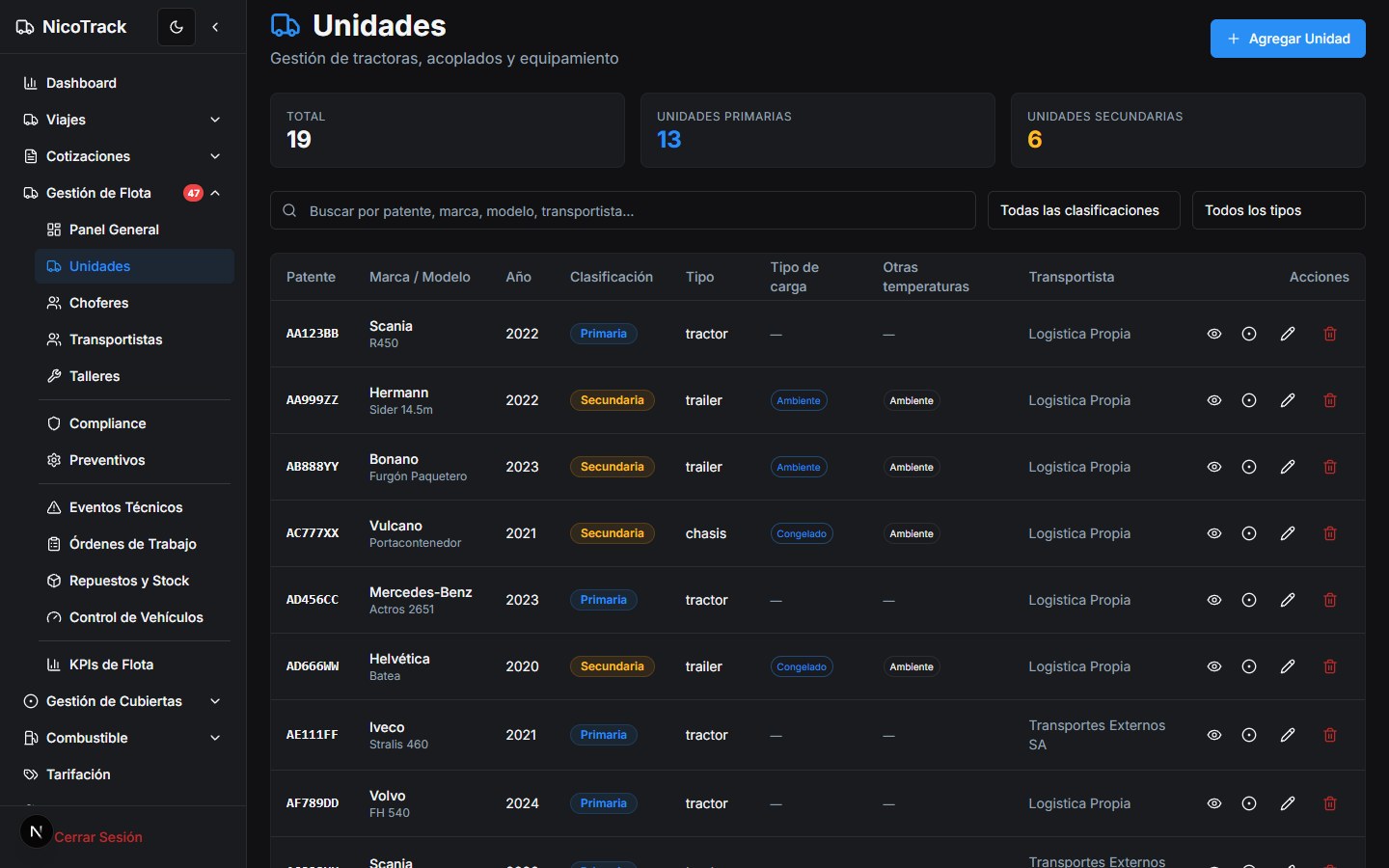Screen dimensions: 1389x868
Task: Edit the Hermann trailer AA999ZZ
Action: tap(1288, 400)
